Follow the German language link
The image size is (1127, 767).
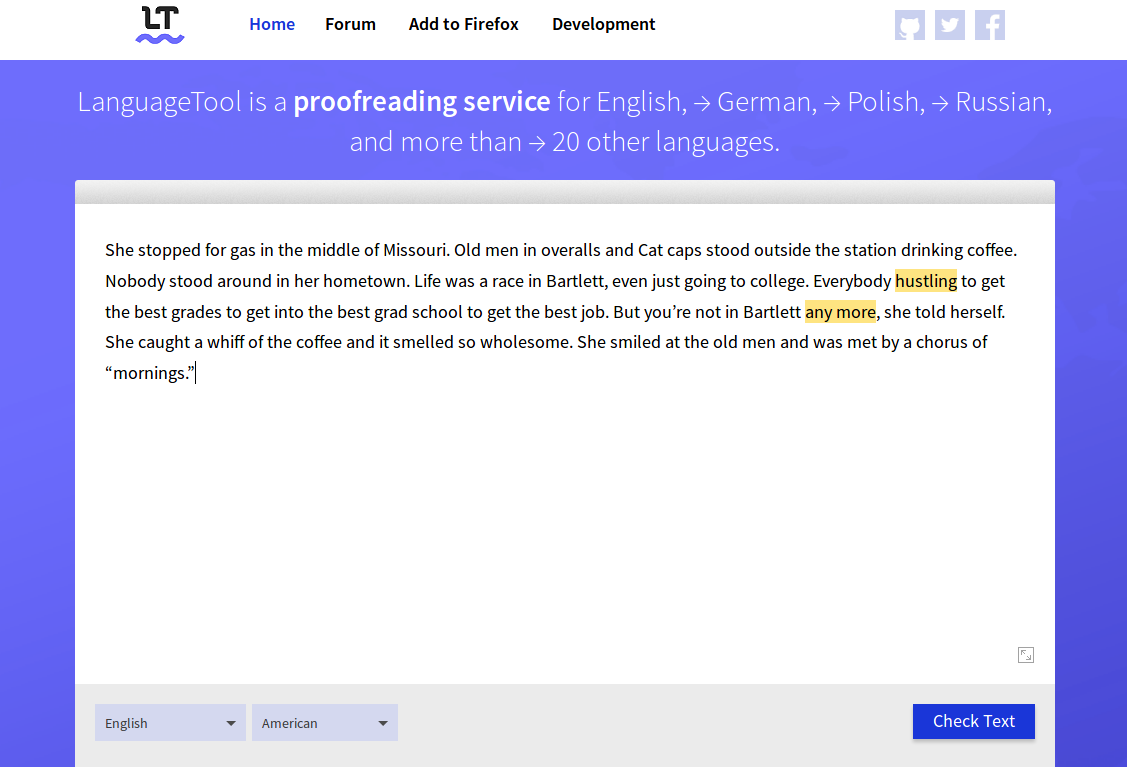(x=755, y=102)
